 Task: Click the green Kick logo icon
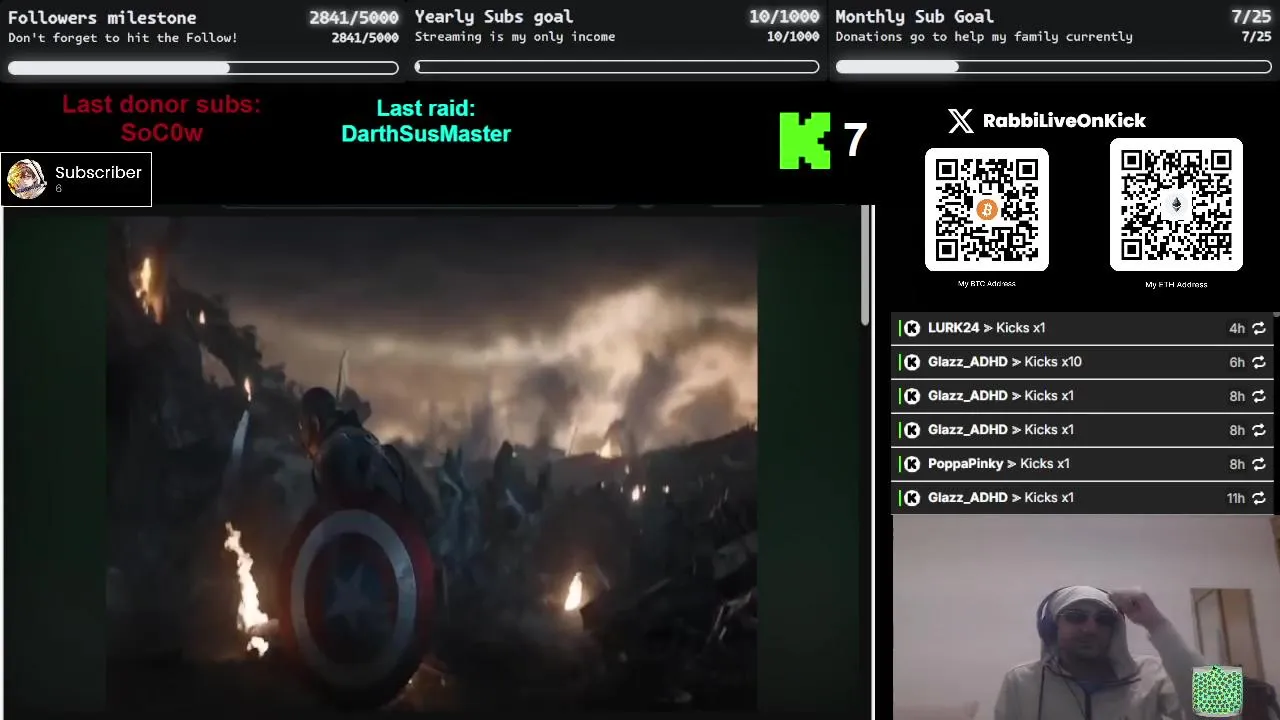pos(805,140)
